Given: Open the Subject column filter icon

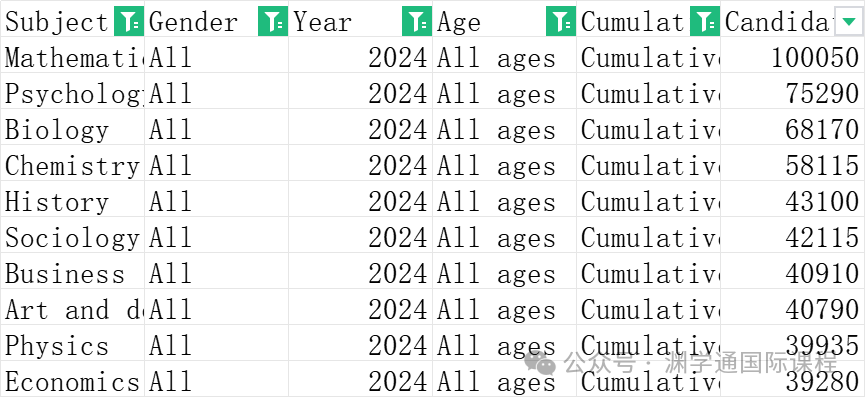Looking at the screenshot, I should pyautogui.click(x=129, y=22).
